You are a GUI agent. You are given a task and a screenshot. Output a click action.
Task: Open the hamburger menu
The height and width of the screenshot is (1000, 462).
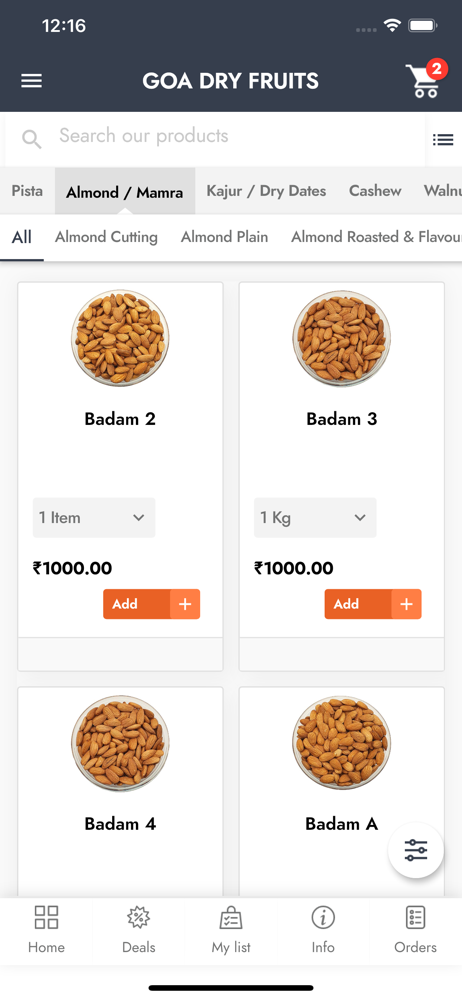pyautogui.click(x=31, y=81)
